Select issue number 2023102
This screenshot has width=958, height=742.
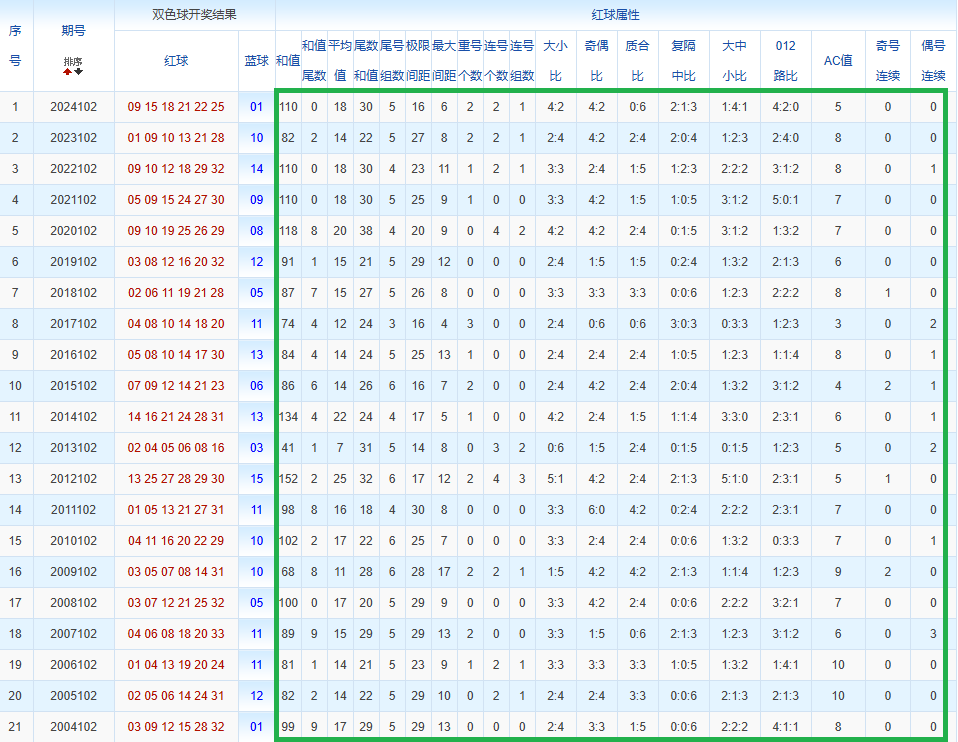tap(73, 138)
